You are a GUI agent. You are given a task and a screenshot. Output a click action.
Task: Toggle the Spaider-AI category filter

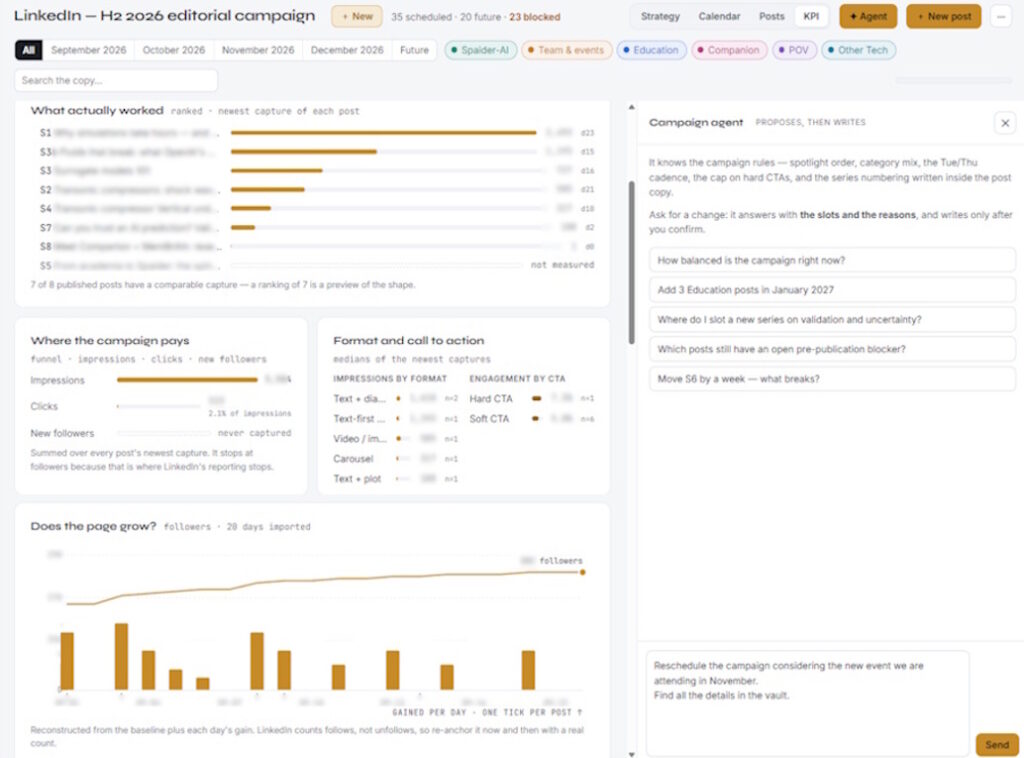click(x=481, y=50)
